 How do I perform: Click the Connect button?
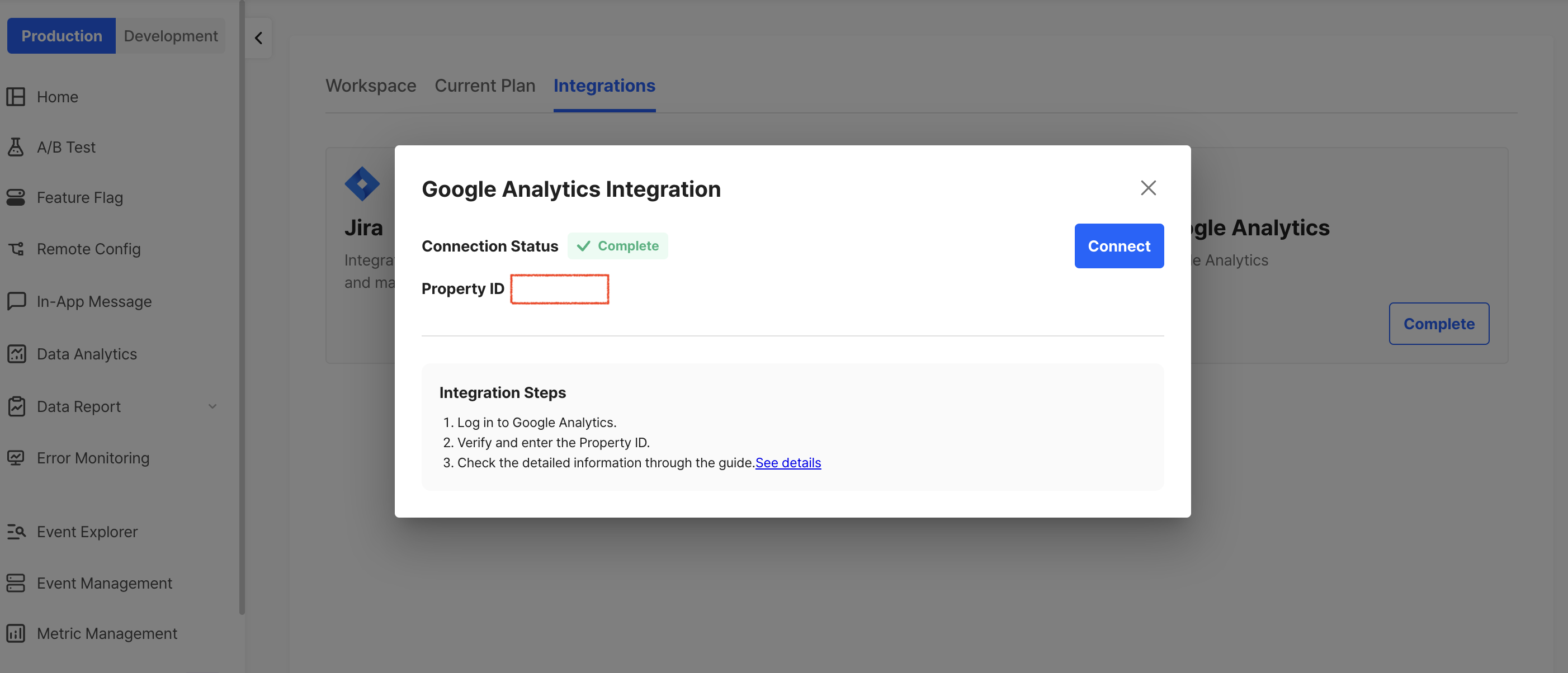pyautogui.click(x=1119, y=246)
